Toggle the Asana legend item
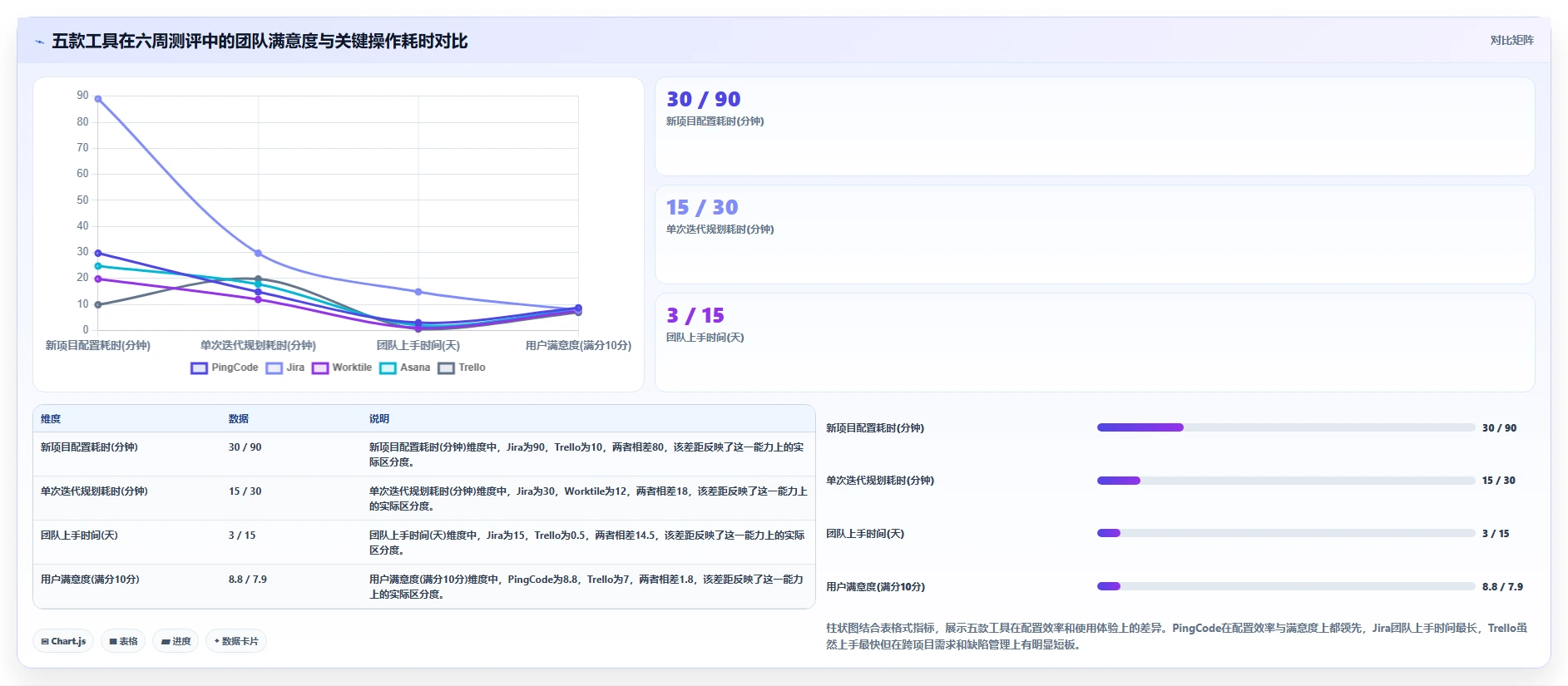 pos(405,368)
